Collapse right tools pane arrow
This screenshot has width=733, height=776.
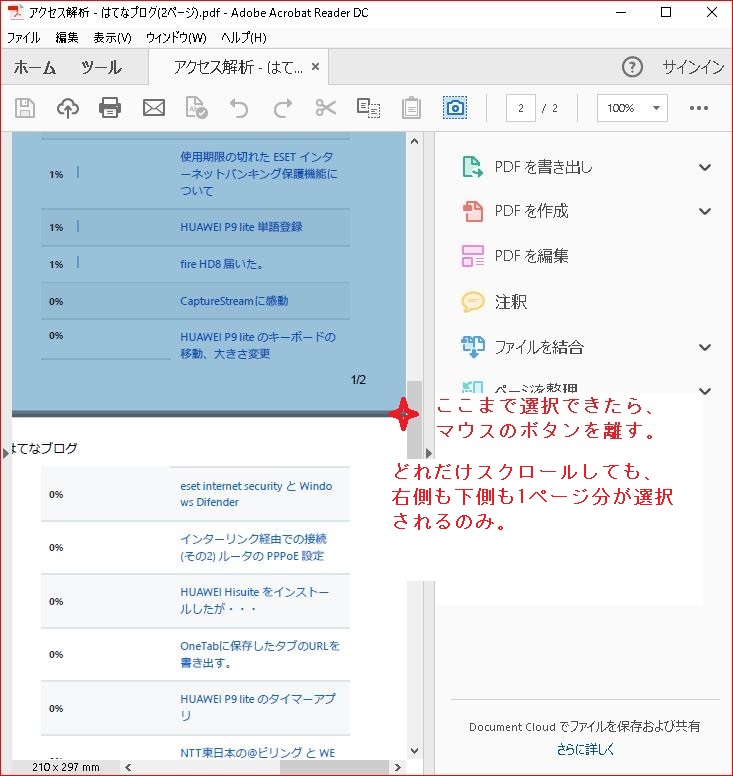[429, 453]
